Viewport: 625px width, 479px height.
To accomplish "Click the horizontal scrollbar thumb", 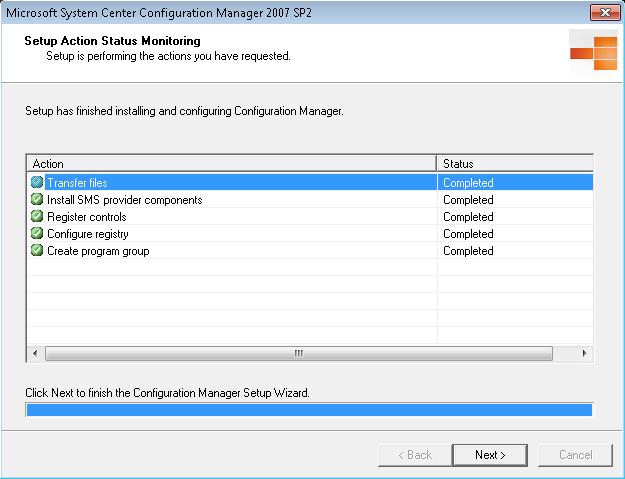I will 299,353.
